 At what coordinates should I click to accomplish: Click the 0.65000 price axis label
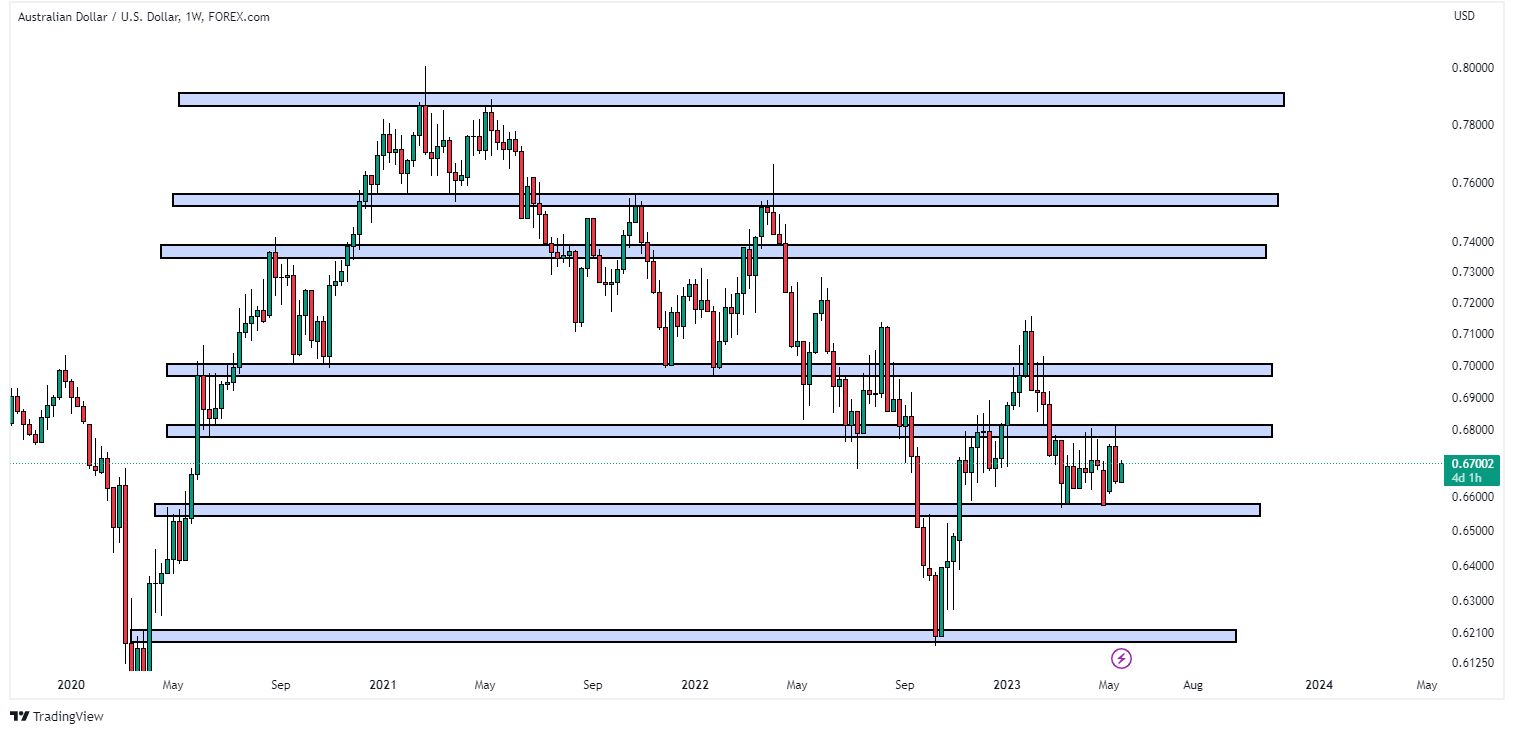(x=1472, y=530)
